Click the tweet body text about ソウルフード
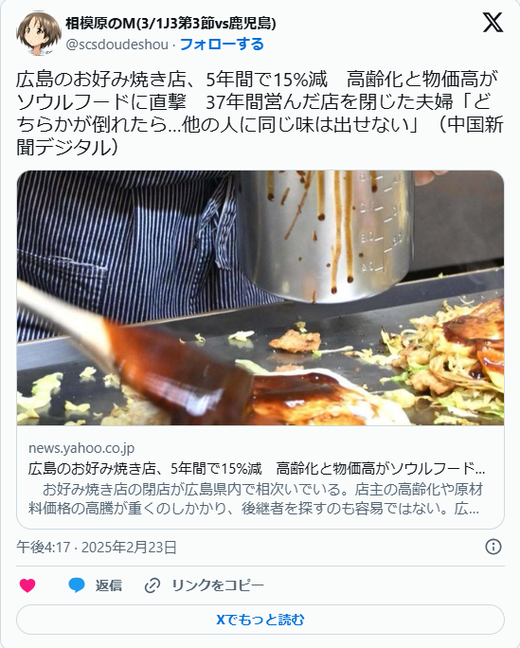This screenshot has height=648, width=520. click(260, 113)
